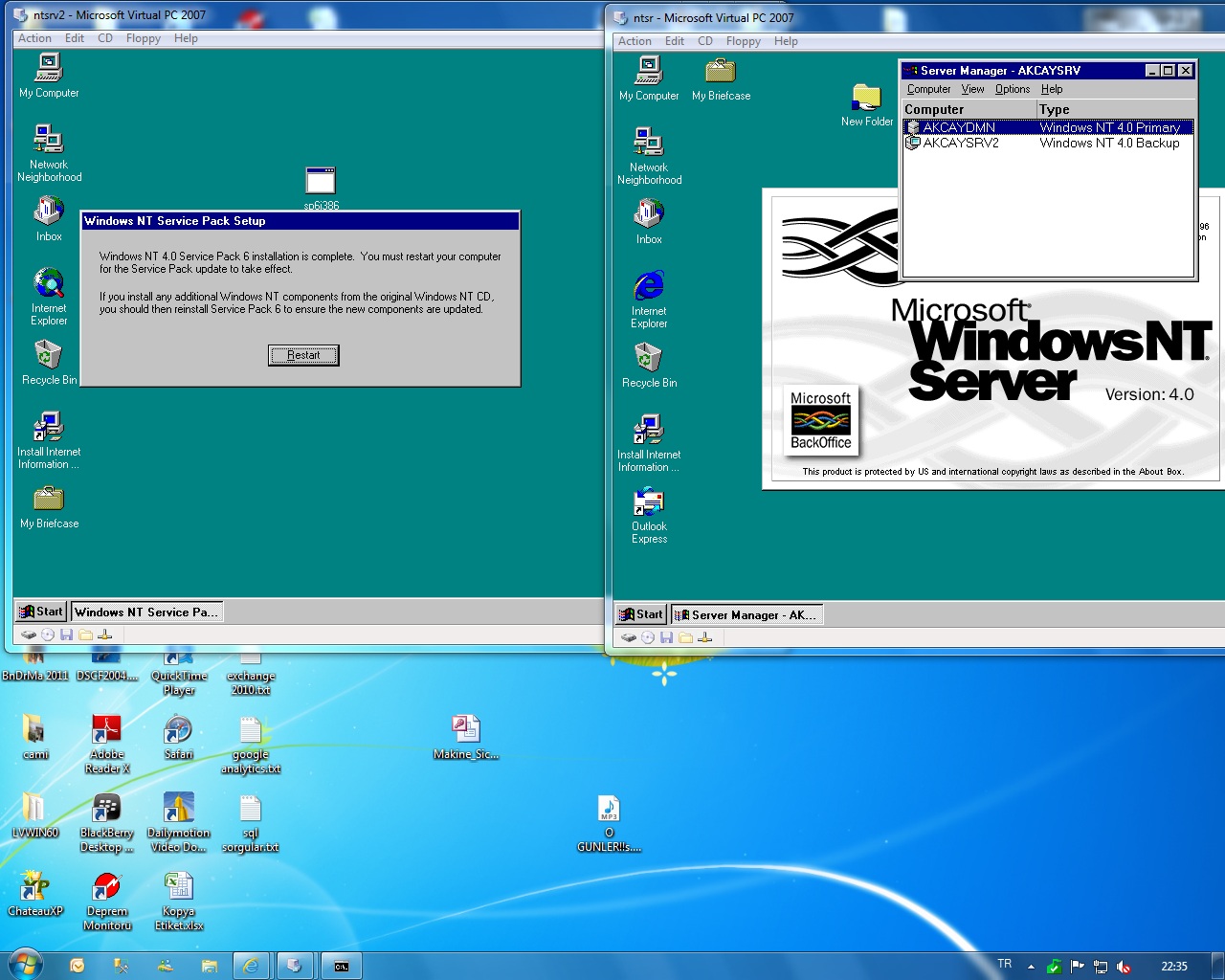Open Adobe Reader X desktop shortcut
Image resolution: width=1225 pixels, height=980 pixels.
(x=106, y=744)
